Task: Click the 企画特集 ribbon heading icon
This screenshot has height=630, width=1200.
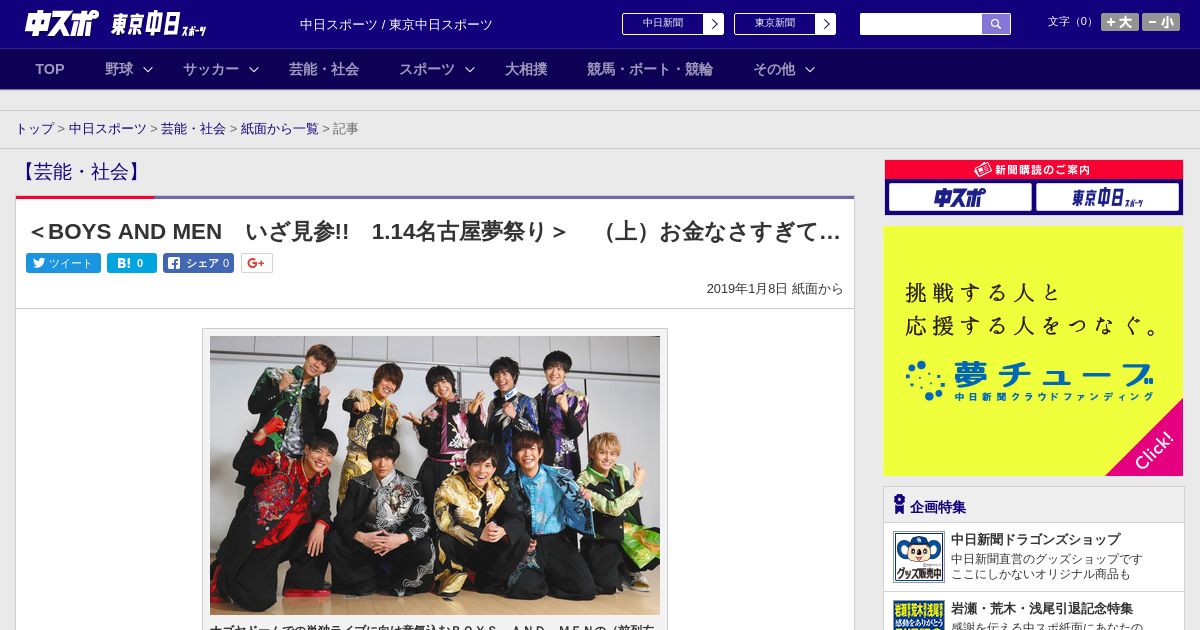Action: 899,504
